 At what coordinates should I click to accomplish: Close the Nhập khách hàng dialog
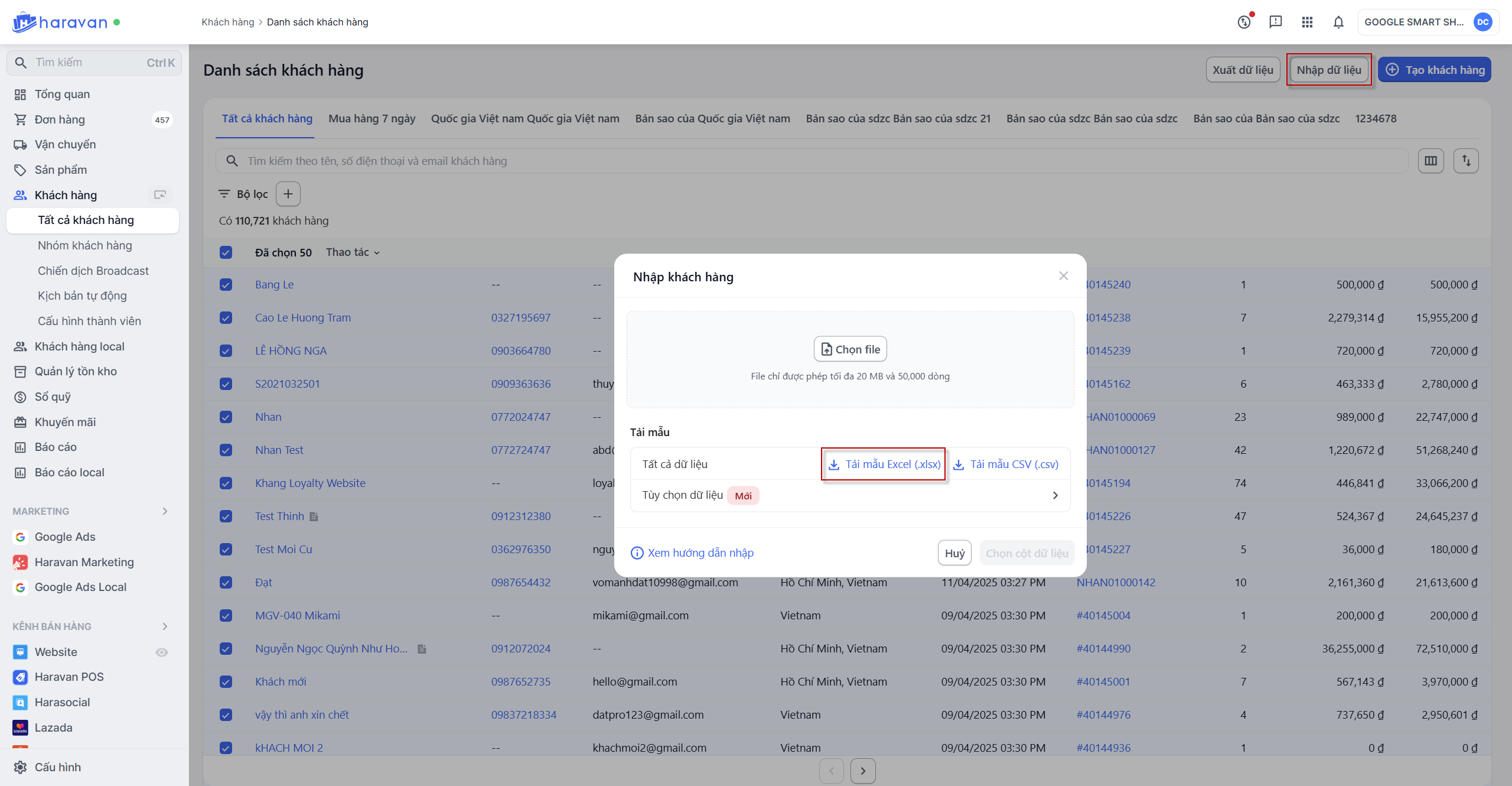click(1063, 276)
